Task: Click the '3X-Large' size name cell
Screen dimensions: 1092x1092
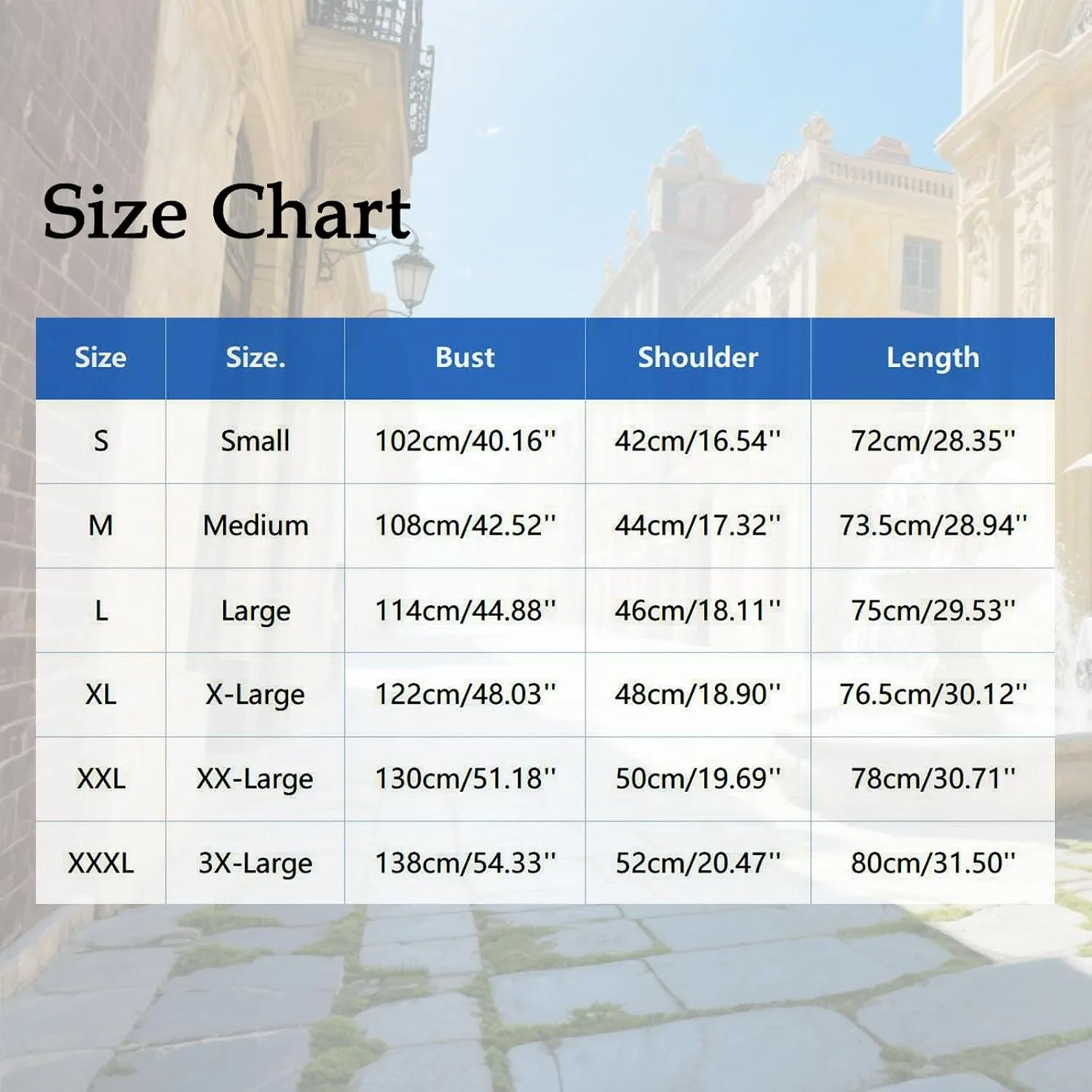Action: click(x=255, y=863)
